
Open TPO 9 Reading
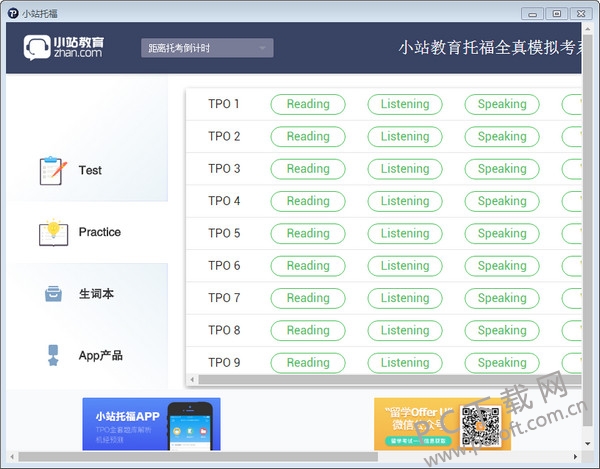(308, 363)
